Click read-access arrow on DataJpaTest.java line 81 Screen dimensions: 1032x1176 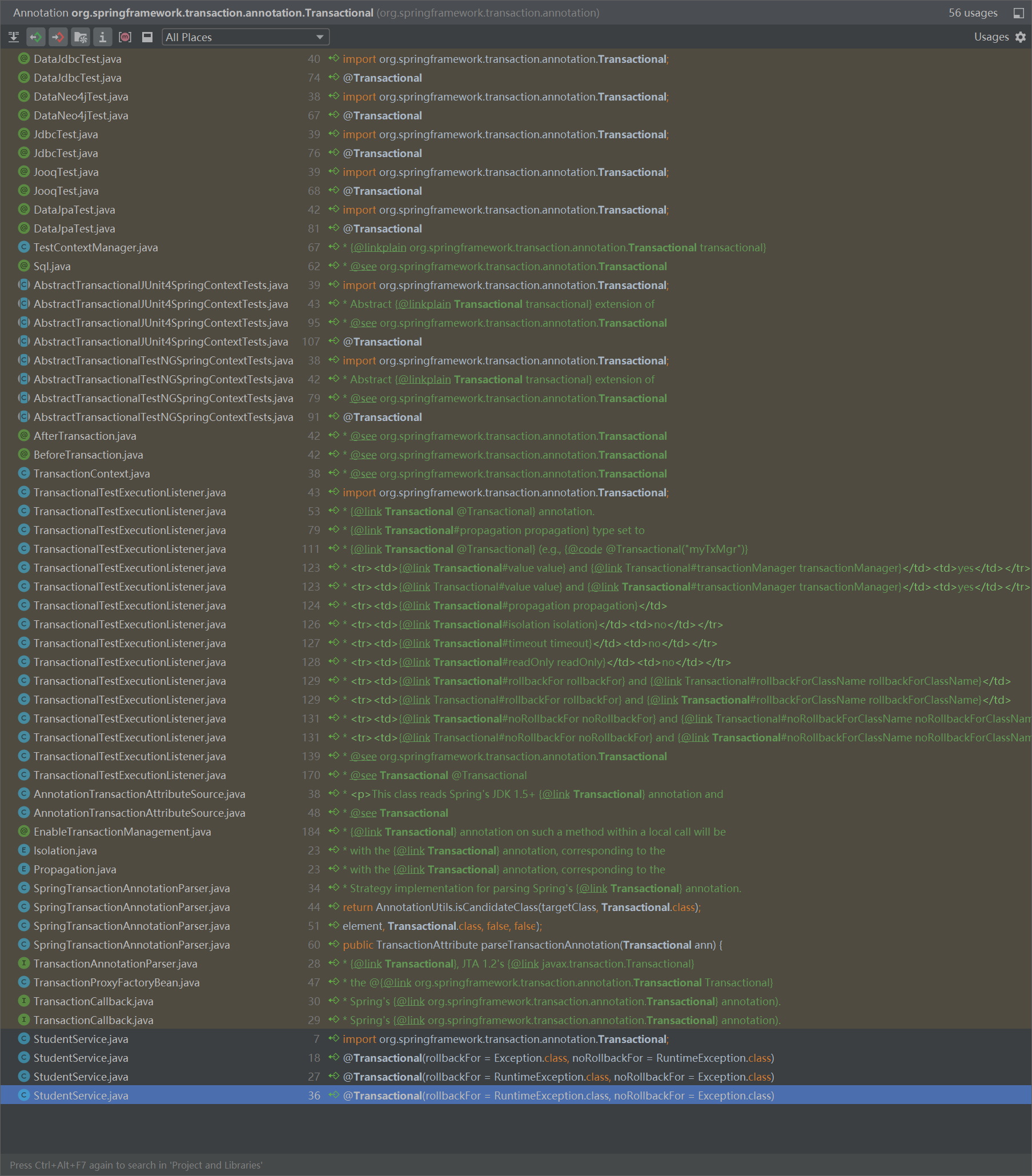pyautogui.click(x=334, y=228)
